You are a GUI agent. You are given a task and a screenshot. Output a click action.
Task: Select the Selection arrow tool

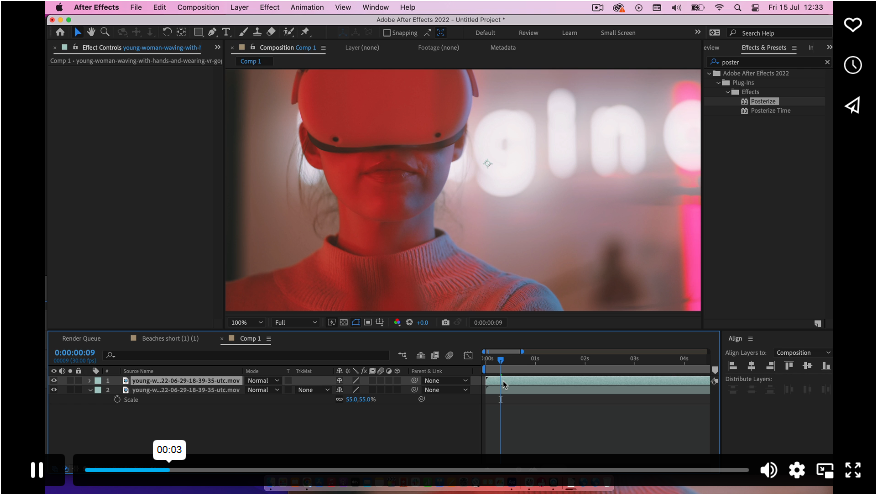[x=78, y=32]
